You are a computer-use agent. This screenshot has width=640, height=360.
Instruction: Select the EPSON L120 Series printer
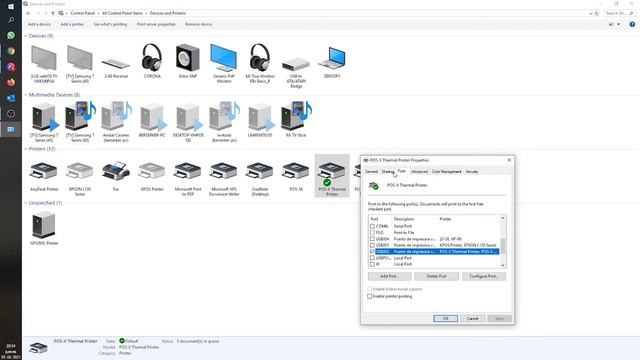pos(80,179)
